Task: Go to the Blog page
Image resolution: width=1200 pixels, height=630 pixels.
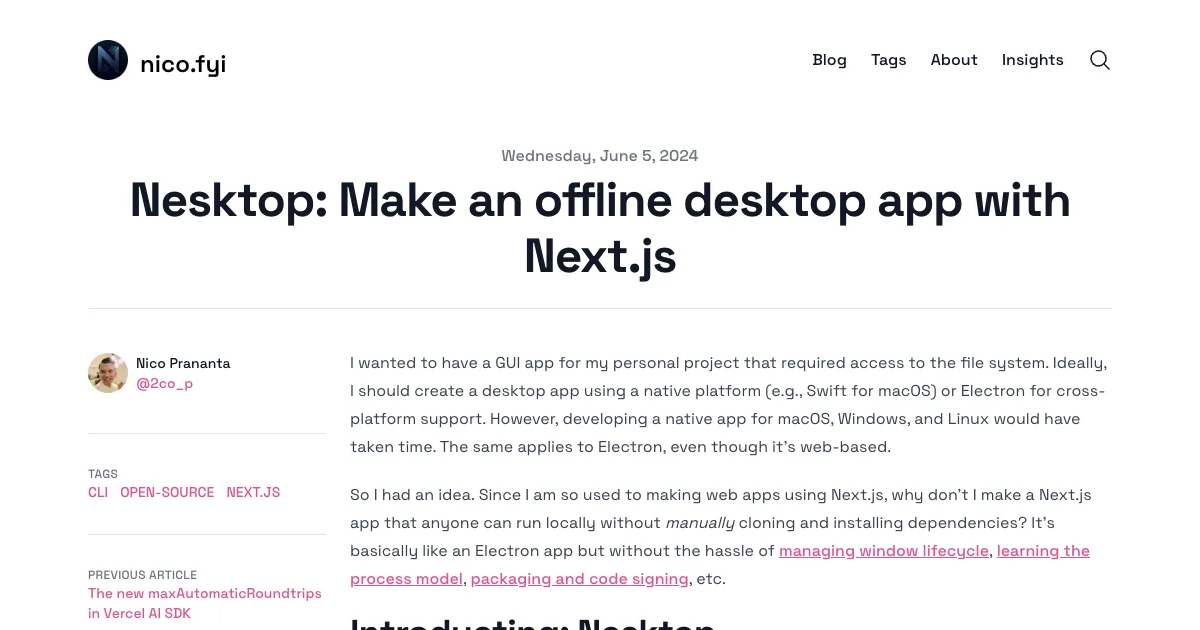Action: pos(829,60)
